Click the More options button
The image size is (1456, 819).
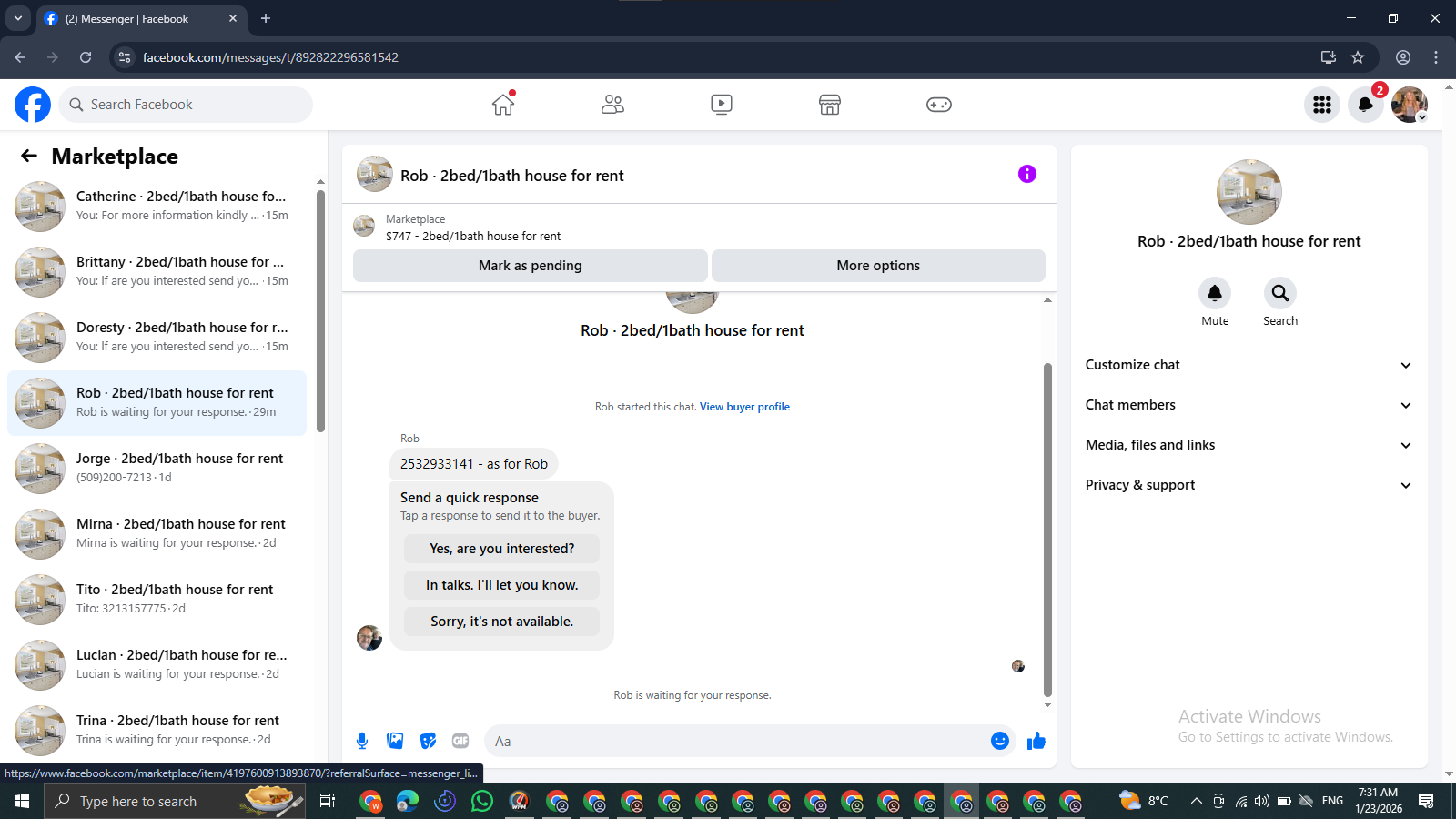tap(878, 266)
